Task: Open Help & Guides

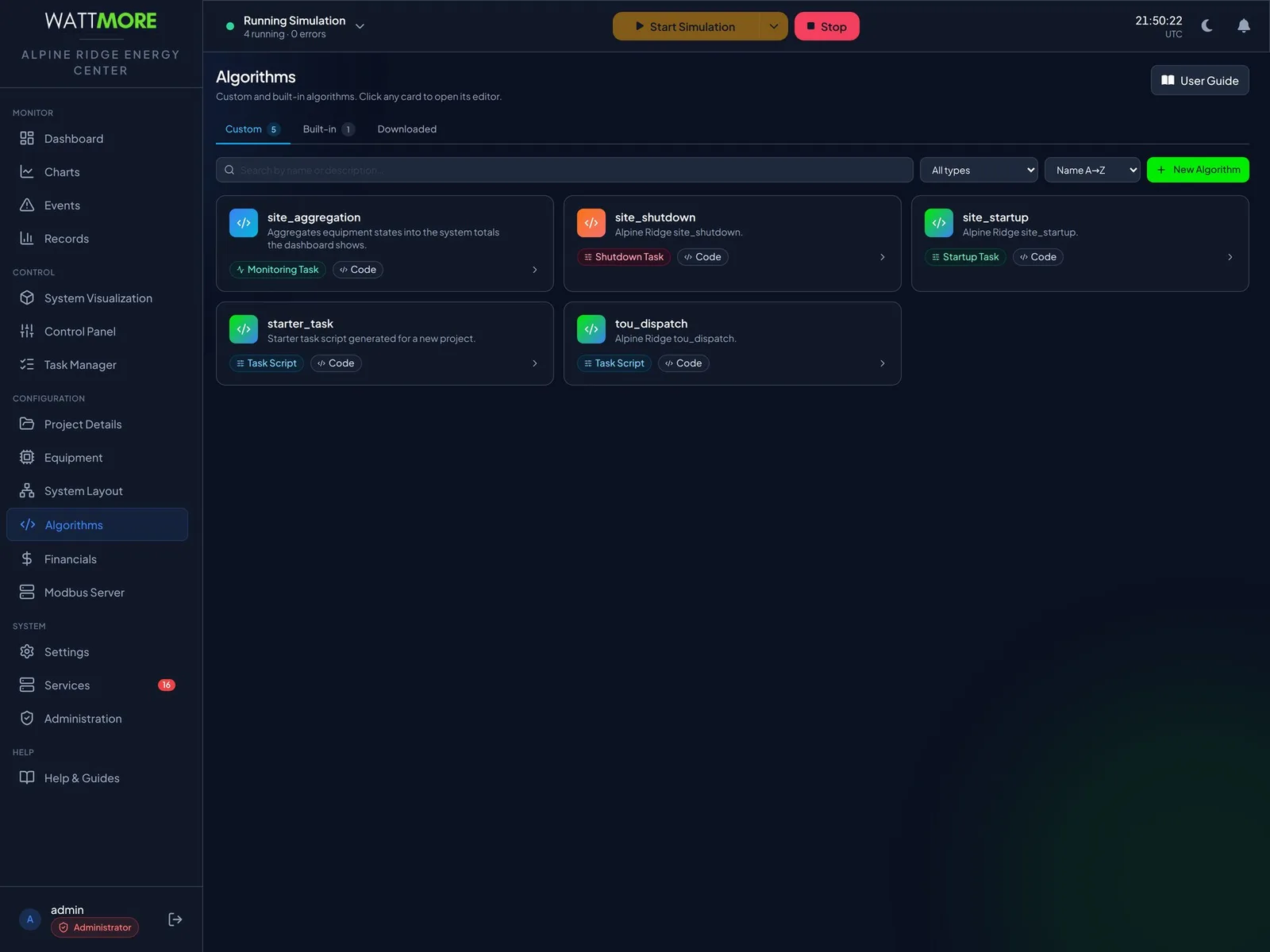Action: click(97, 778)
